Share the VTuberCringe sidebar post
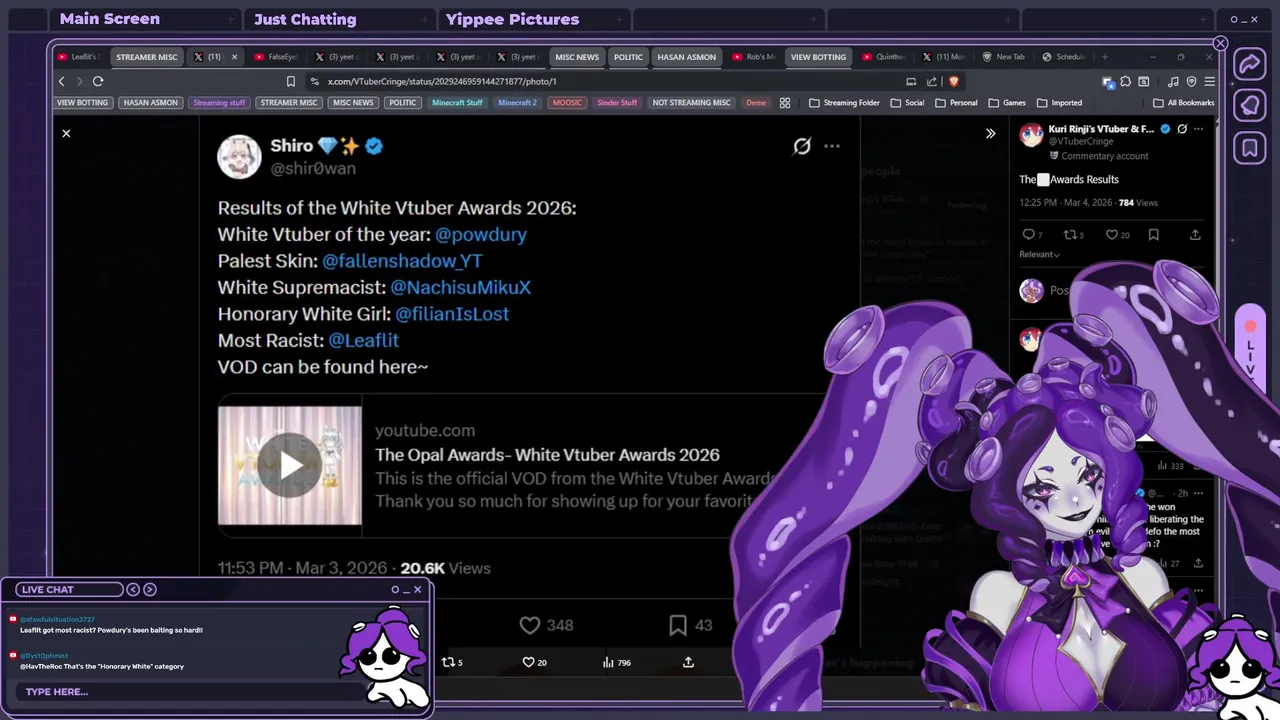 [x=1195, y=235]
